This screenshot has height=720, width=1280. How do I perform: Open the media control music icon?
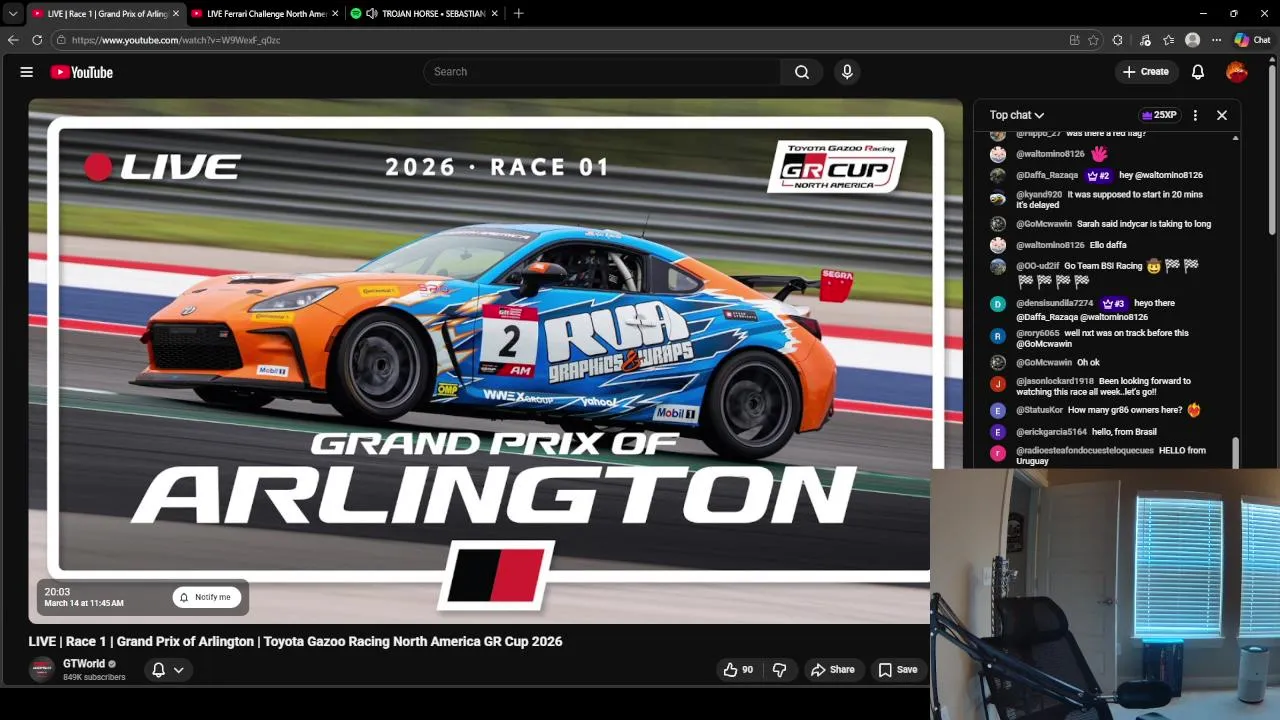pos(1145,40)
